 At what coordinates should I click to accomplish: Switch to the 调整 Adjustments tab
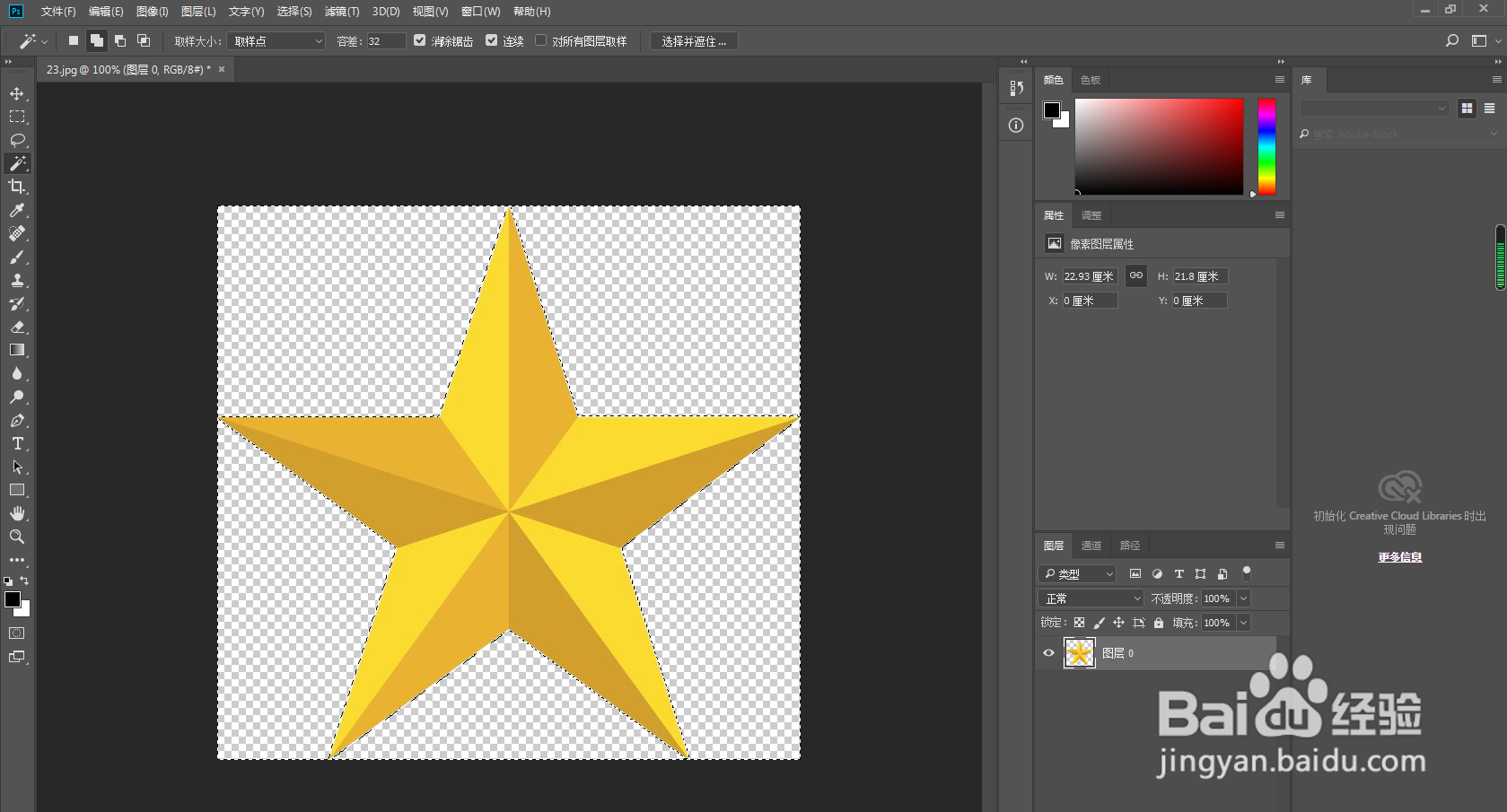tap(1091, 215)
